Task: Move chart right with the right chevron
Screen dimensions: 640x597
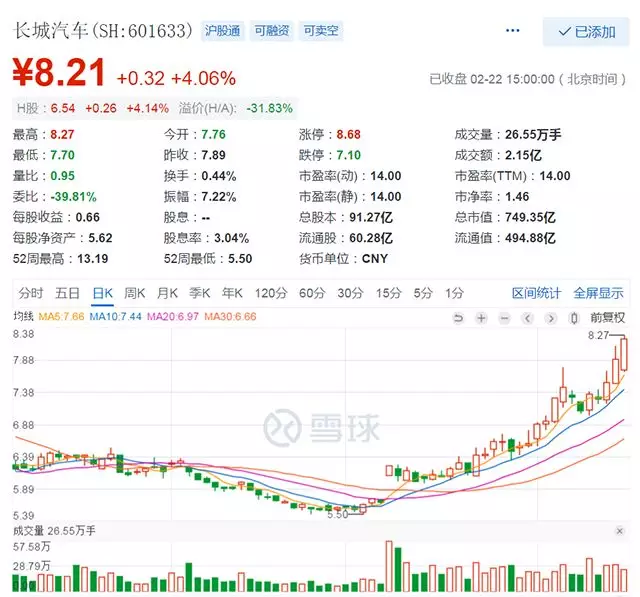Action: pos(551,318)
